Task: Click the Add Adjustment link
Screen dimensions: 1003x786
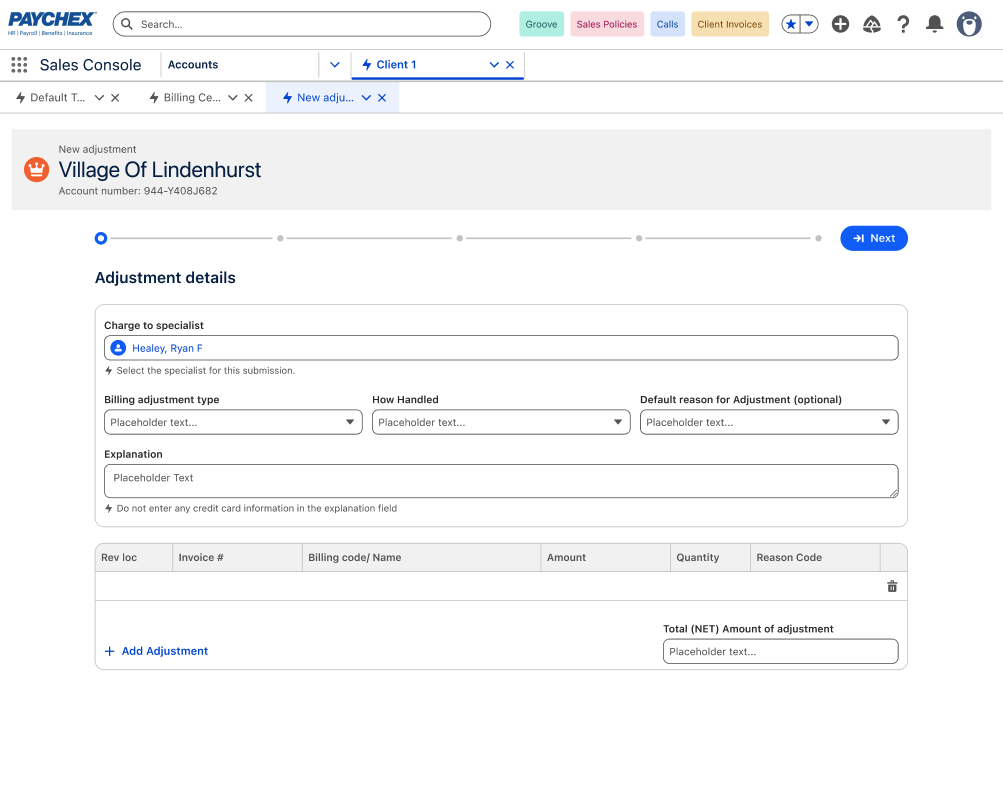Action: coord(156,651)
